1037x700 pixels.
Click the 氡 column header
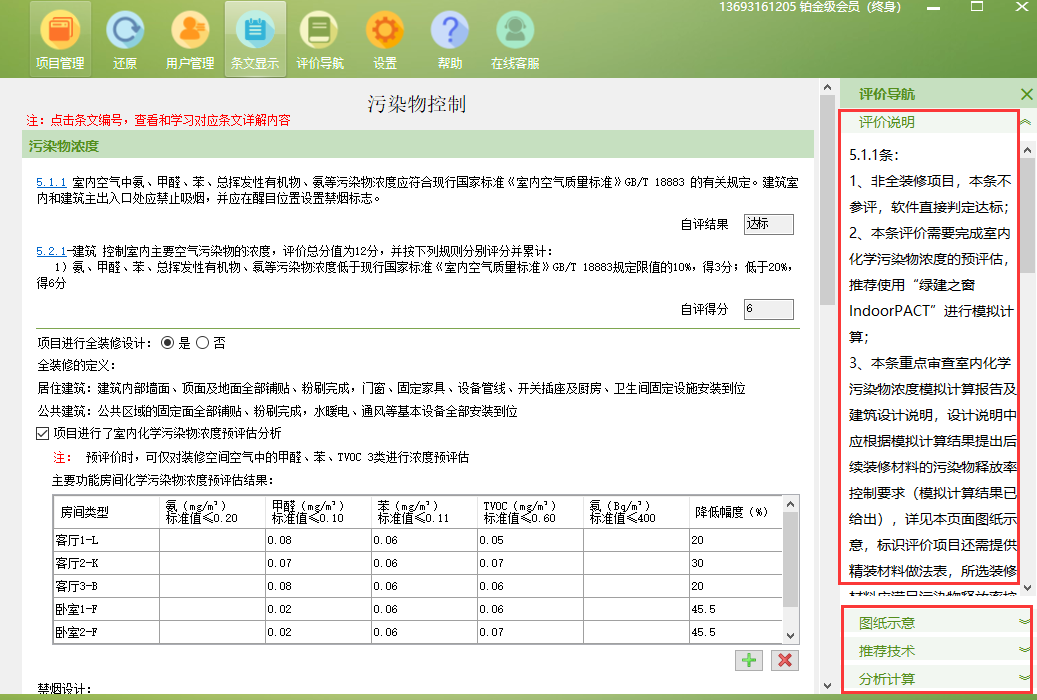point(636,512)
